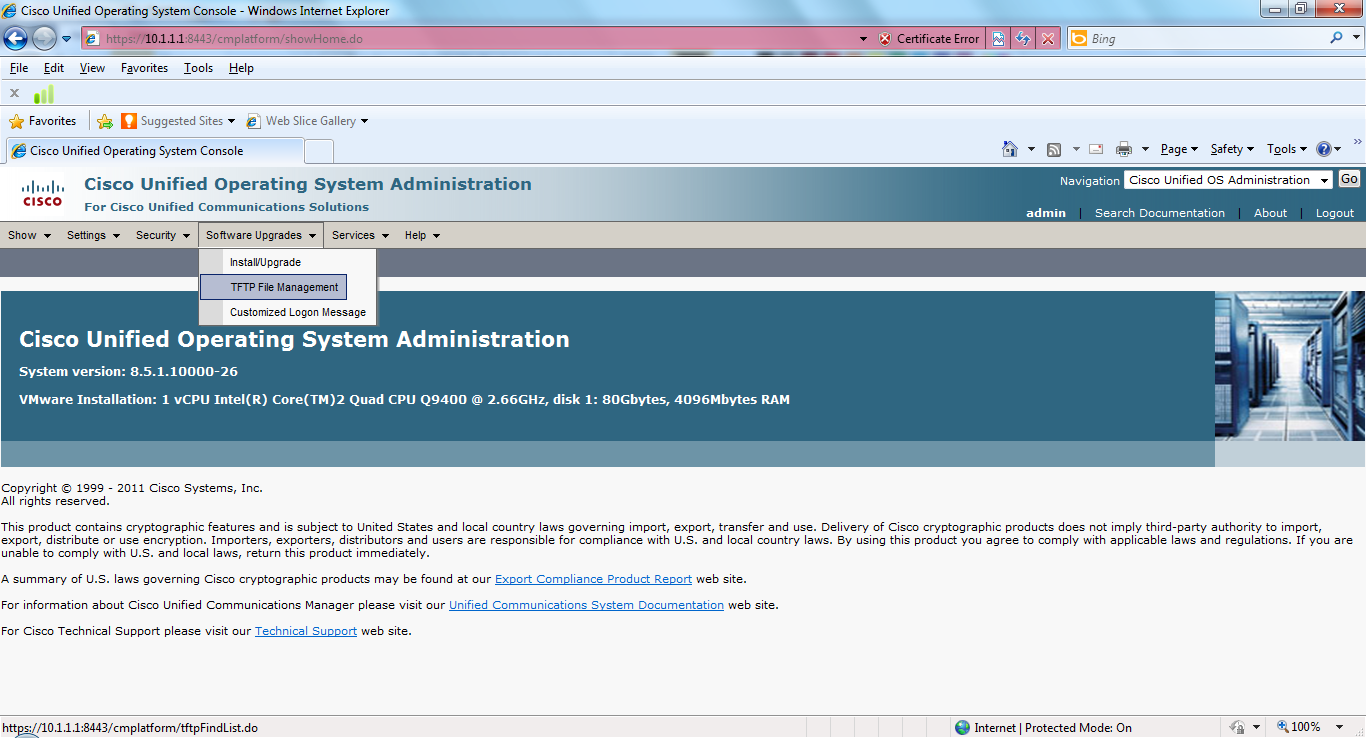This screenshot has width=1366, height=738.
Task: Open the Export Compliance Product Report link
Action: point(593,579)
